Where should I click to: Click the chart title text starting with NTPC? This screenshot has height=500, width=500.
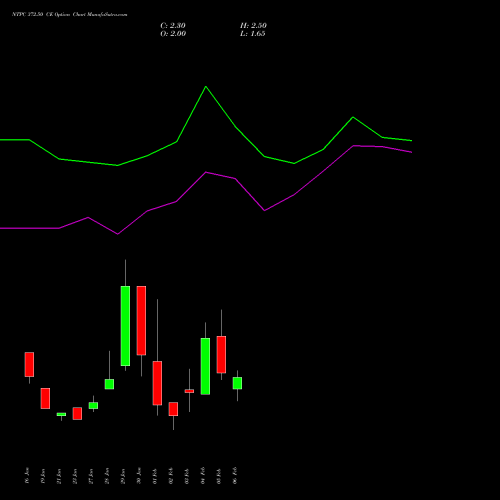[x=70, y=15]
